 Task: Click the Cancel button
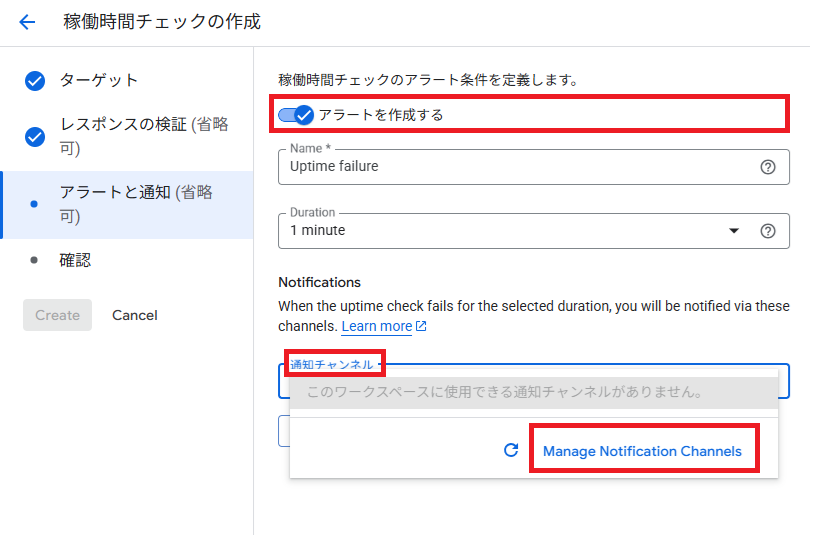coord(135,315)
